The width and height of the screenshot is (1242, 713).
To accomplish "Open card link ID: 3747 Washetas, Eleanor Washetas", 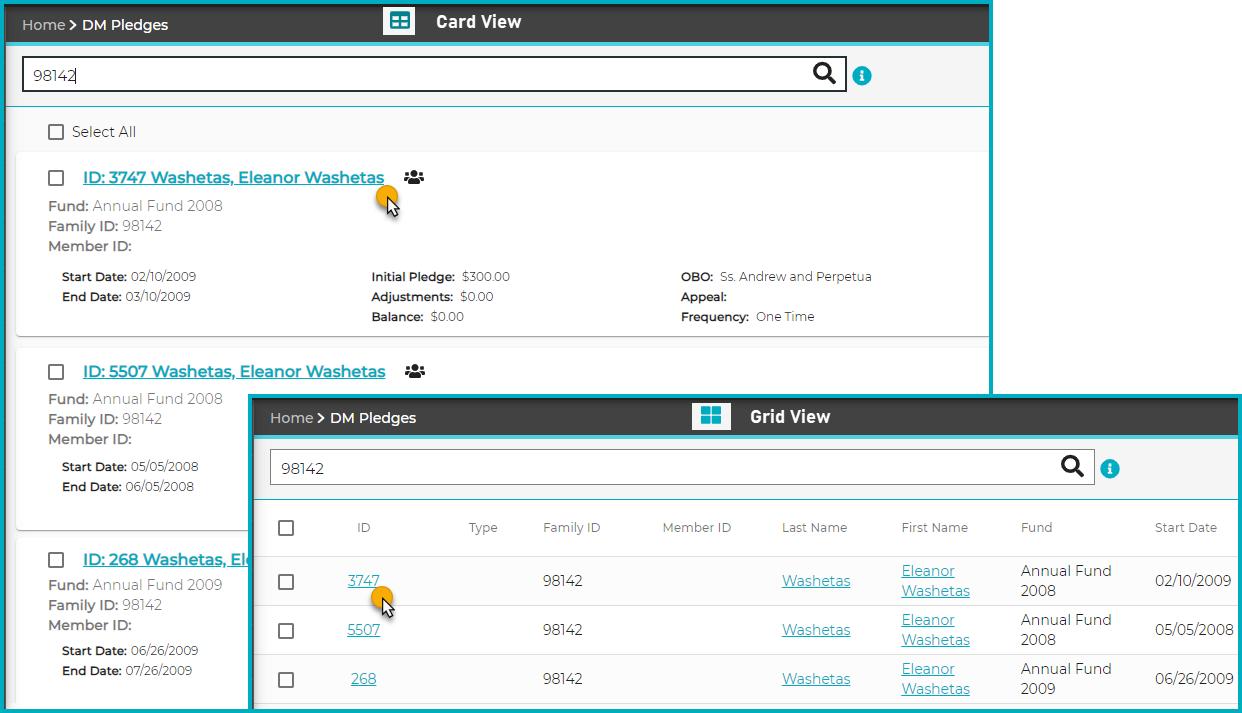I will [233, 178].
